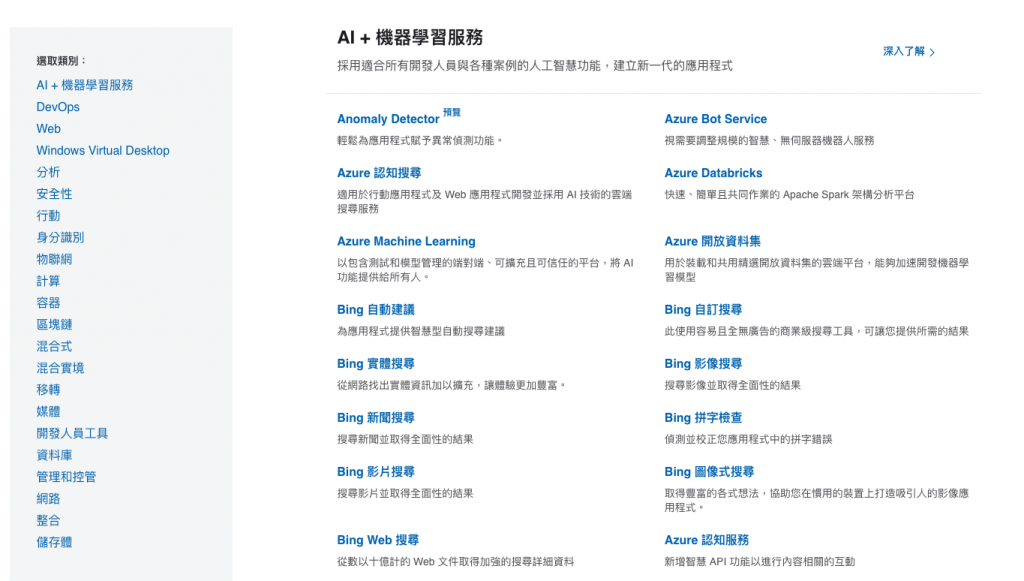Open Bing 新聞搜尋
1024x581 pixels.
click(376, 418)
